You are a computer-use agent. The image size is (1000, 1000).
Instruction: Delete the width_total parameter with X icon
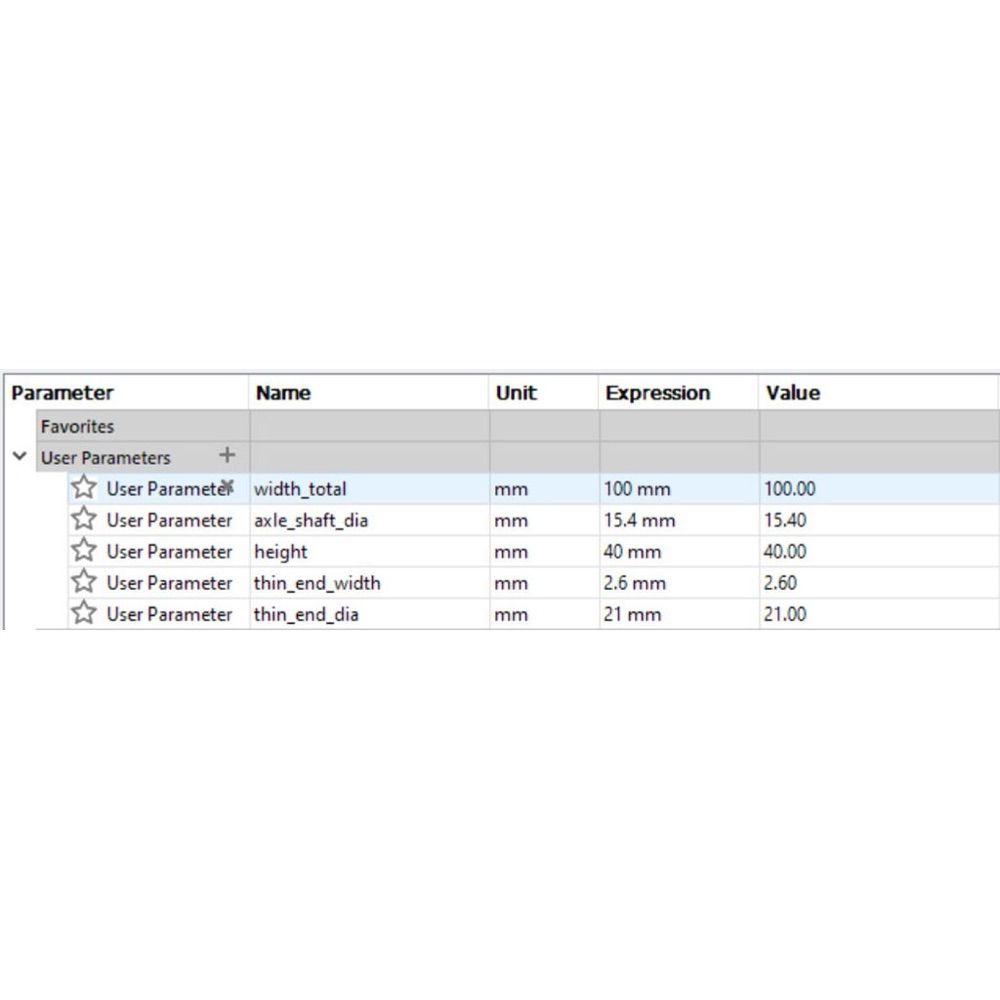pos(228,485)
